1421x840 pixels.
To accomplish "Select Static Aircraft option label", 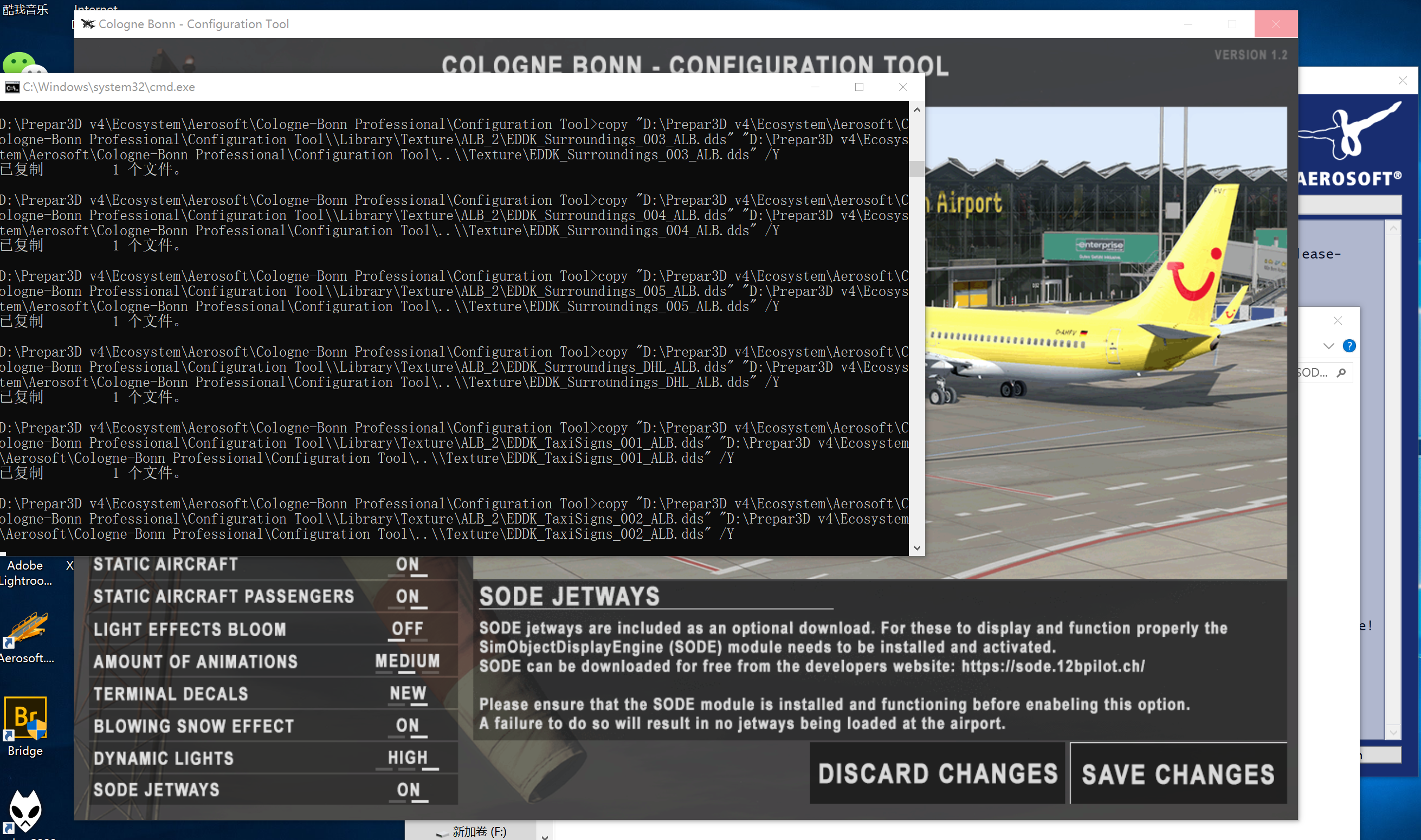I will click(165, 564).
